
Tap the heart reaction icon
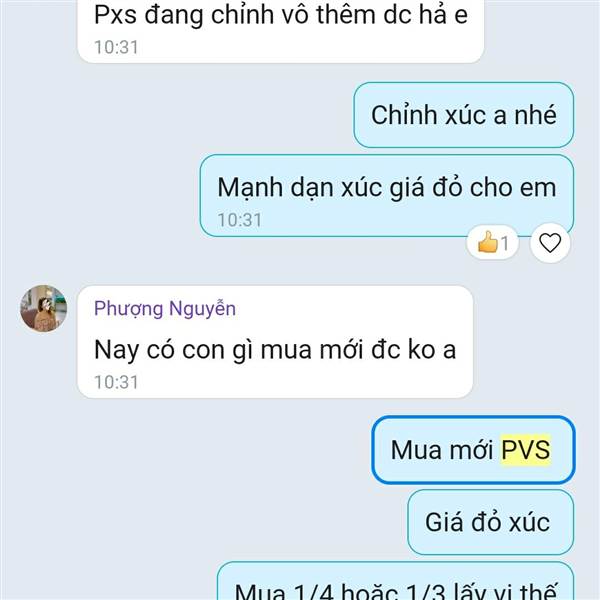pyautogui.click(x=550, y=243)
